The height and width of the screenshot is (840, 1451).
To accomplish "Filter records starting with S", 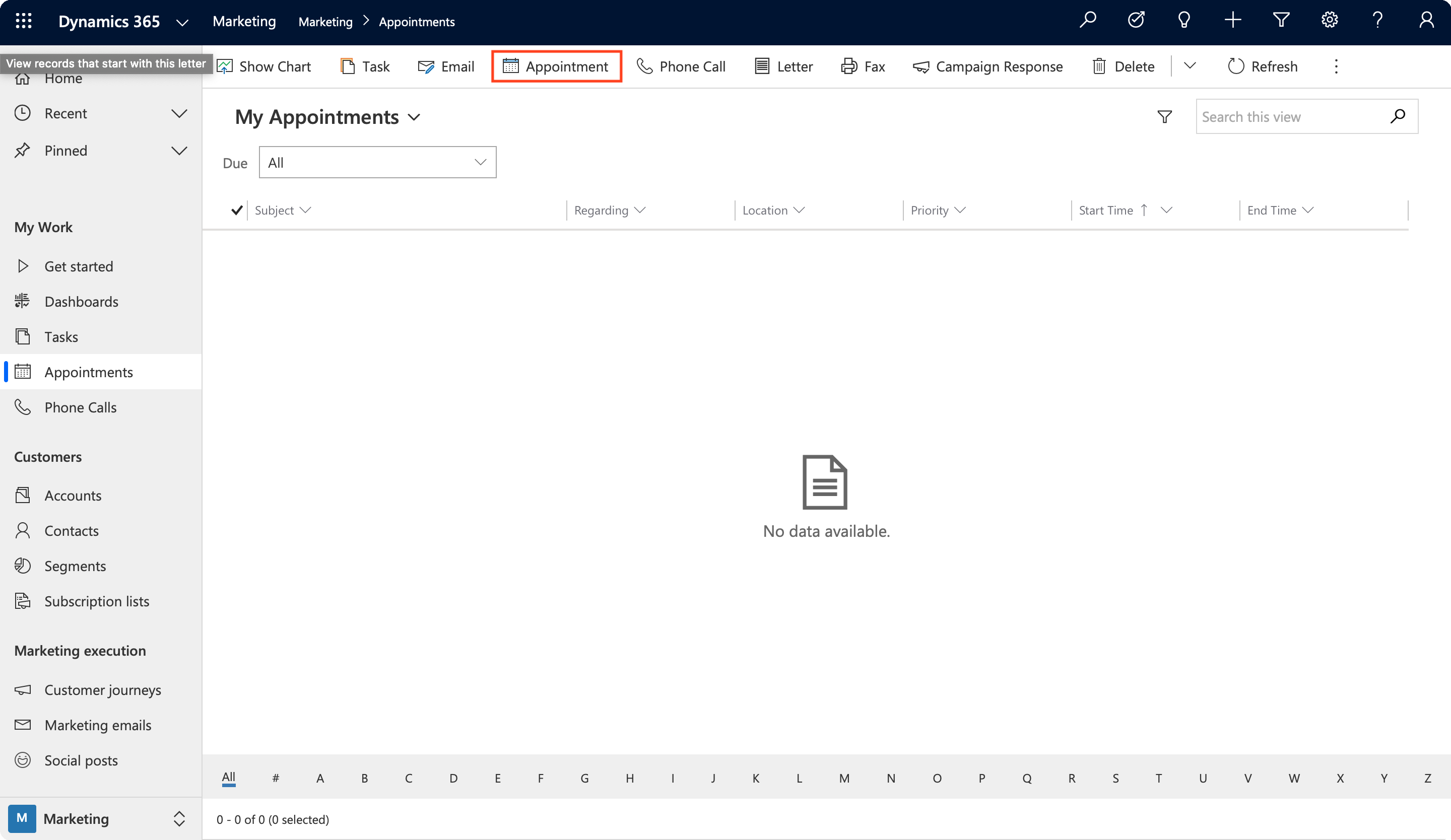I will (1115, 778).
